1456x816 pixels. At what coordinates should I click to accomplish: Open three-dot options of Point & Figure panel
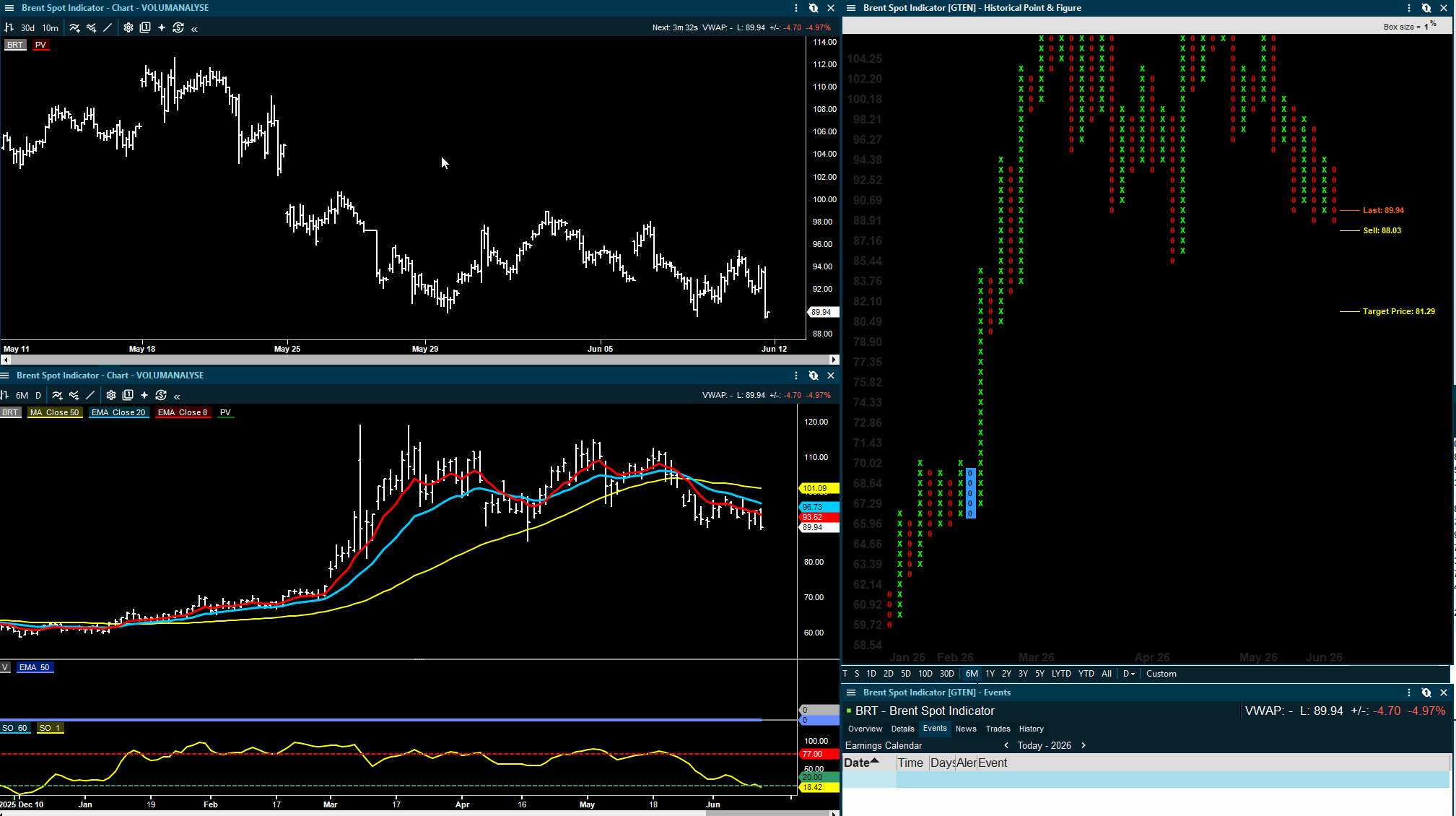(x=1409, y=8)
